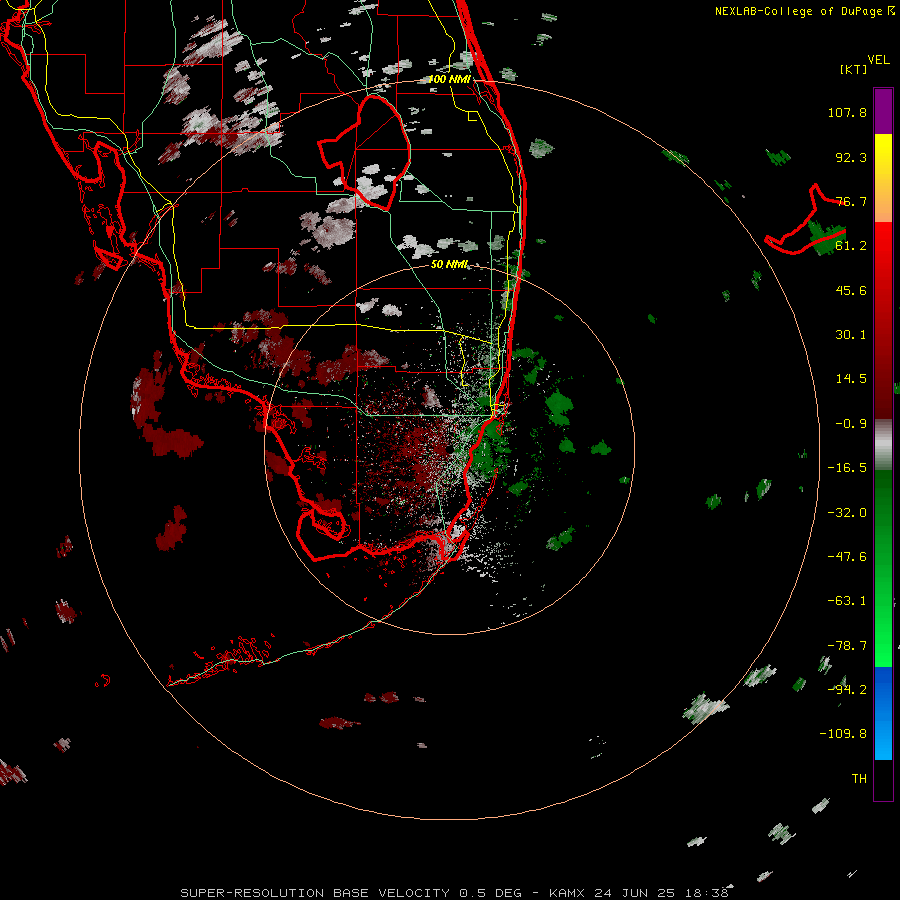The width and height of the screenshot is (900, 900).
Task: Select the 14.5 velocity scale value
Action: (x=851, y=379)
